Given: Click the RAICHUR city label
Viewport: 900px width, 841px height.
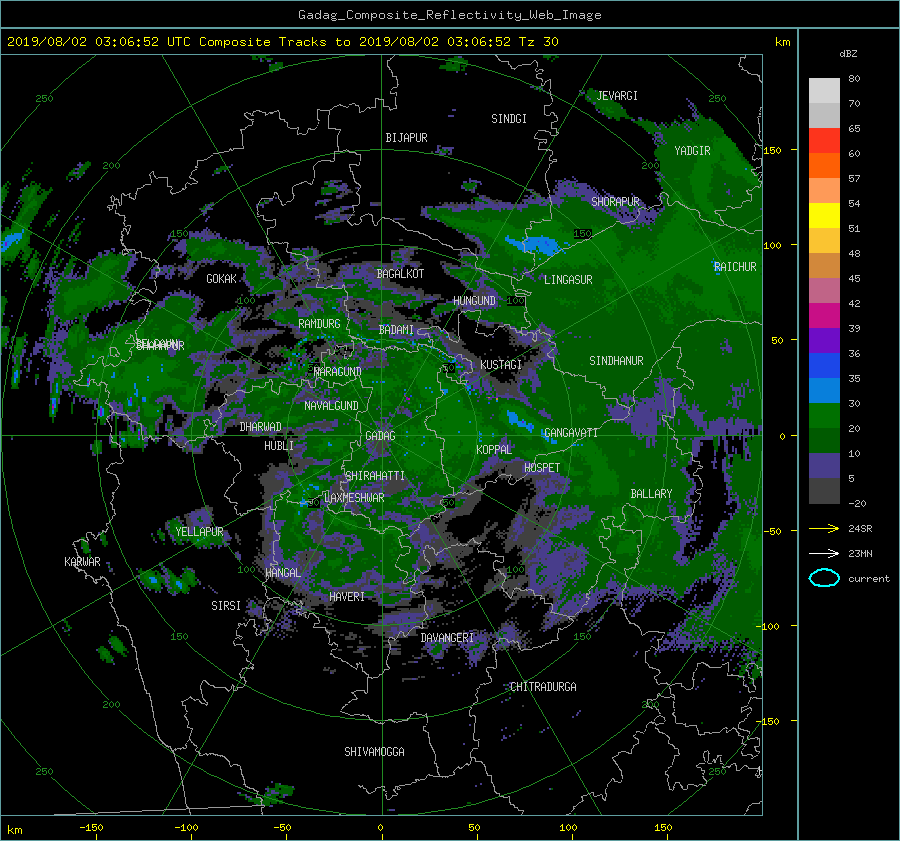Looking at the screenshot, I should (x=735, y=267).
